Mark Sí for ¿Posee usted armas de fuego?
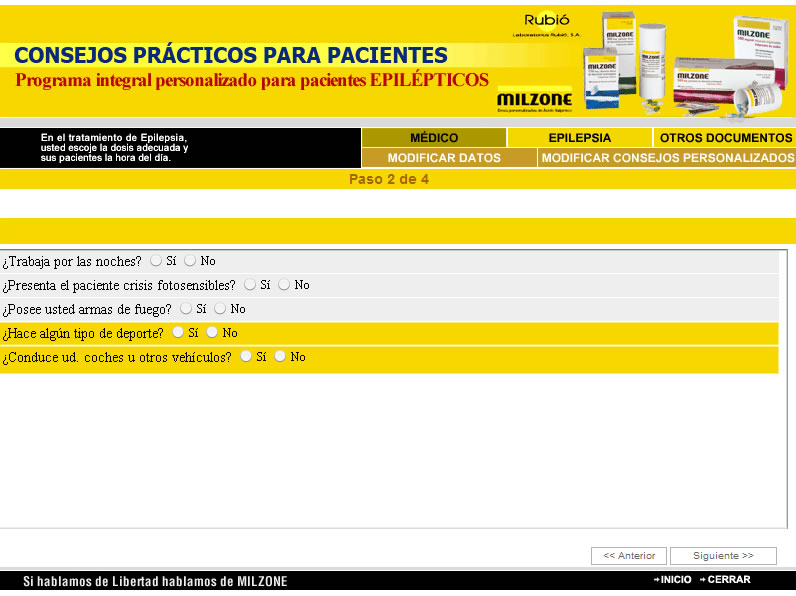 coord(186,308)
